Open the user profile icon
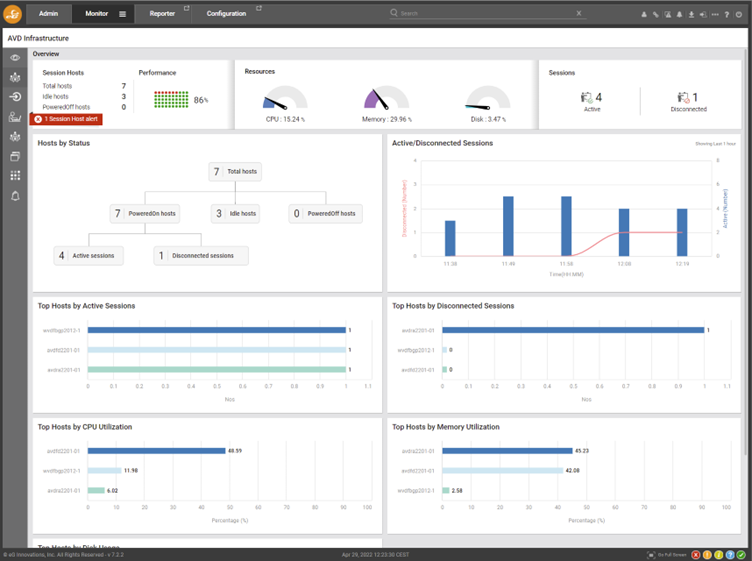The width and height of the screenshot is (752, 561). coord(644,14)
